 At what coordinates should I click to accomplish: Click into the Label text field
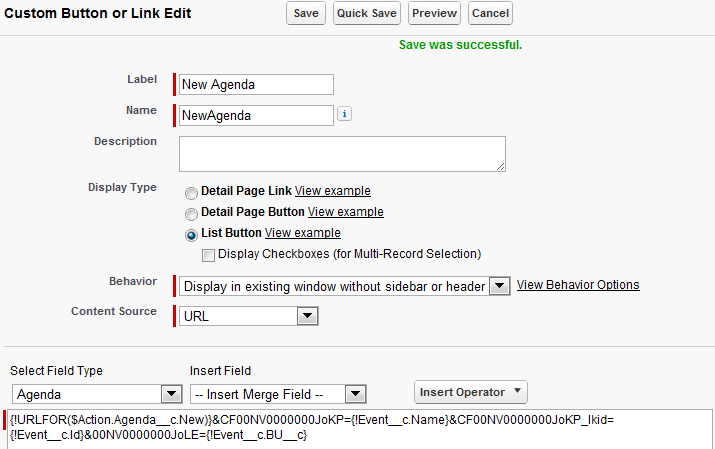click(256, 85)
